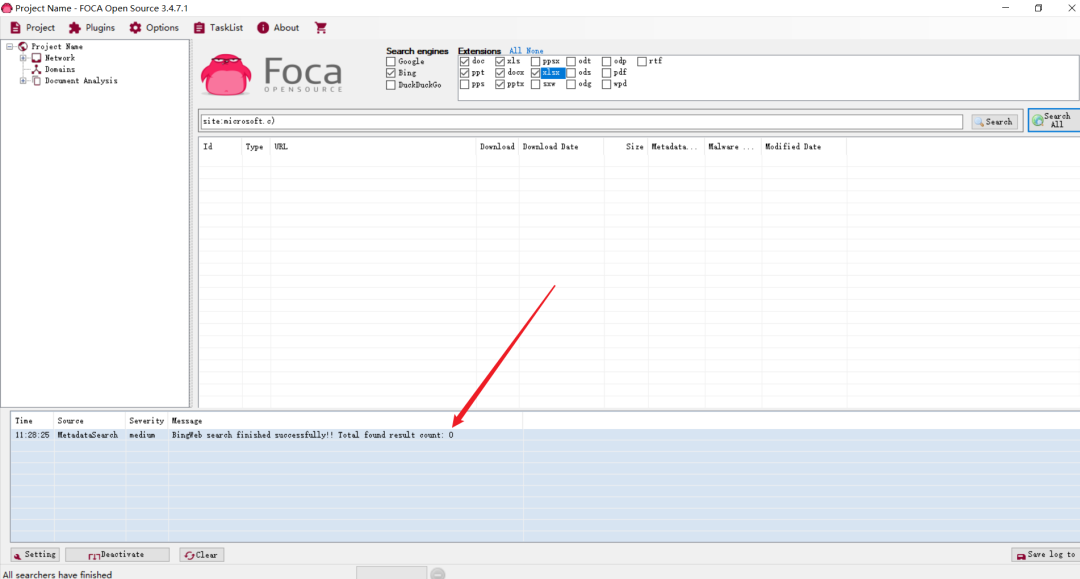Open the About menu
Screen dimensions: 1080x579
[278, 28]
